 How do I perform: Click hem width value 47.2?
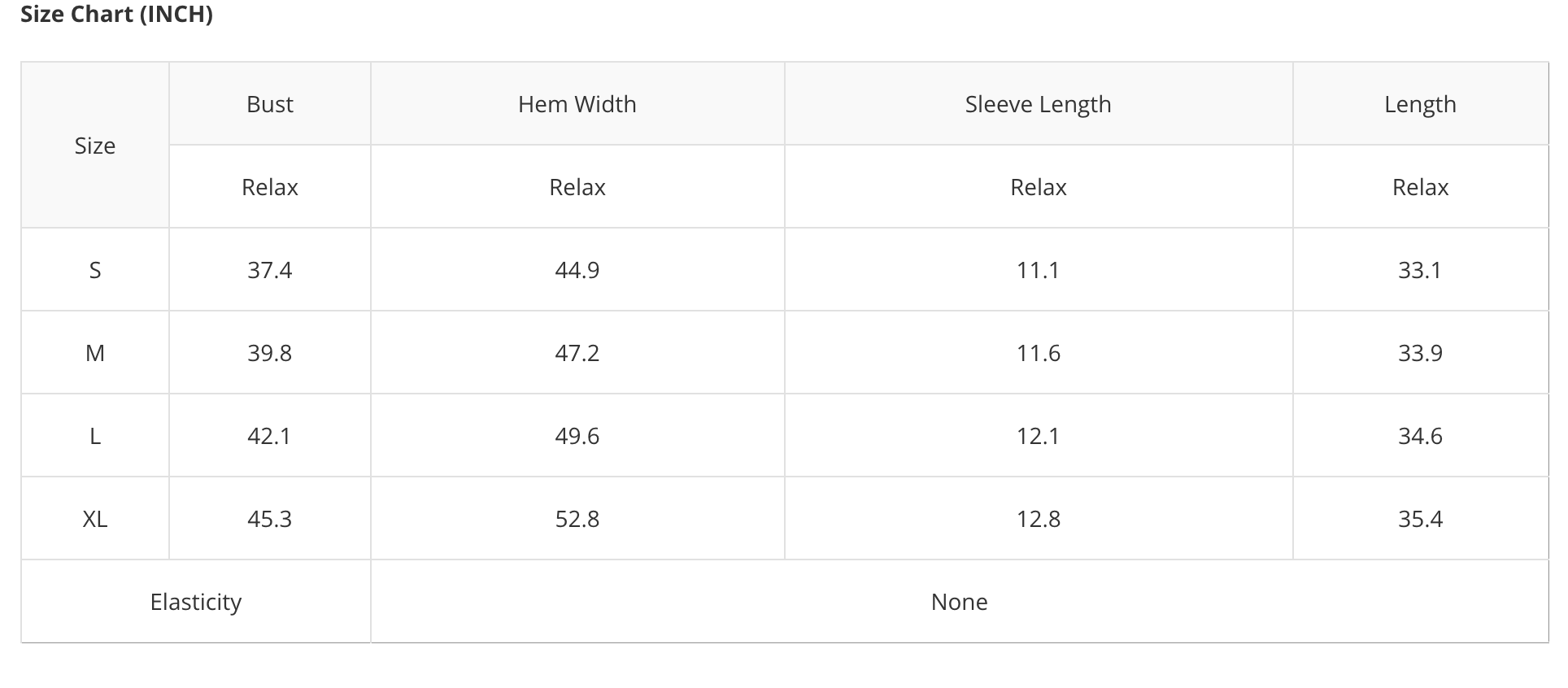click(x=577, y=353)
